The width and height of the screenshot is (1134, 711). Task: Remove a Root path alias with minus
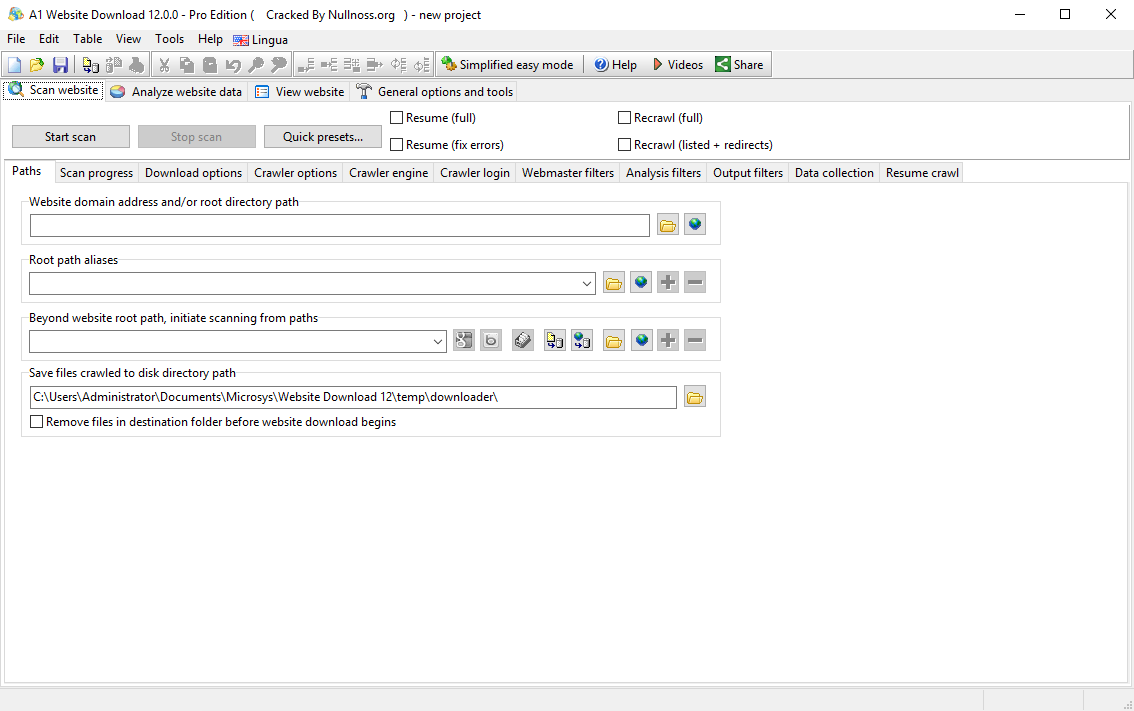695,283
